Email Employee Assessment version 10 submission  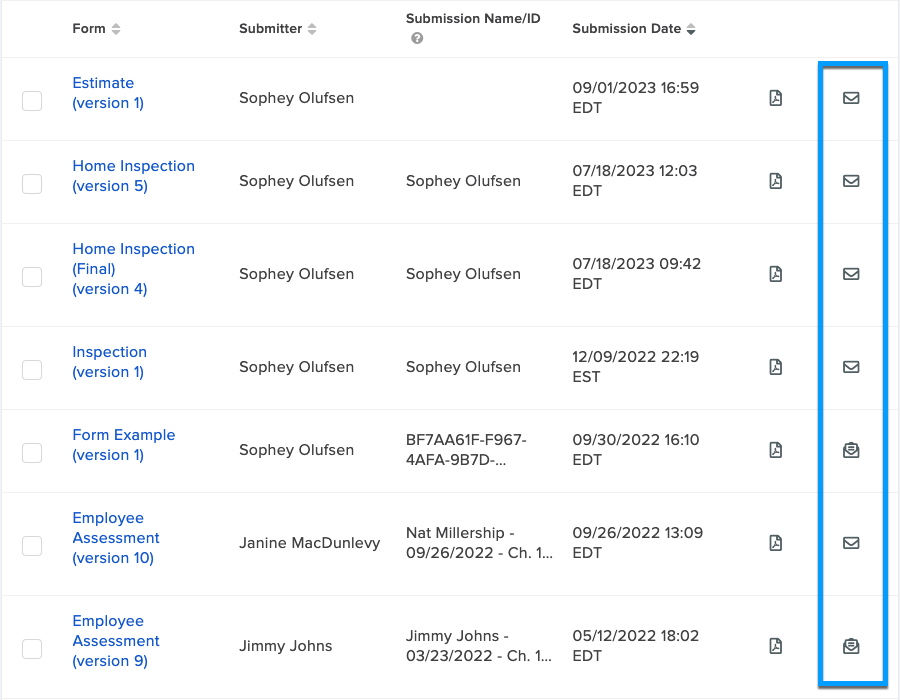coord(851,543)
